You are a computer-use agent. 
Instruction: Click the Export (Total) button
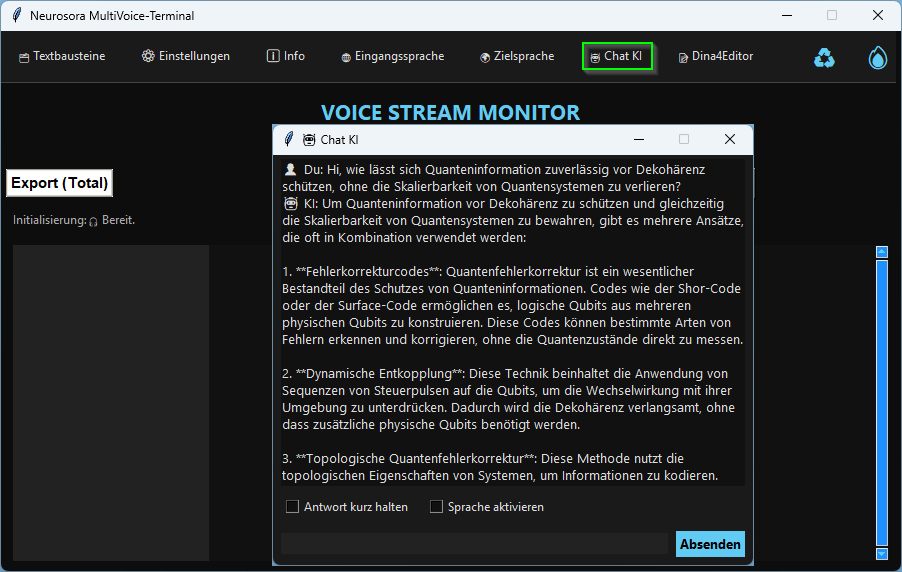[59, 183]
